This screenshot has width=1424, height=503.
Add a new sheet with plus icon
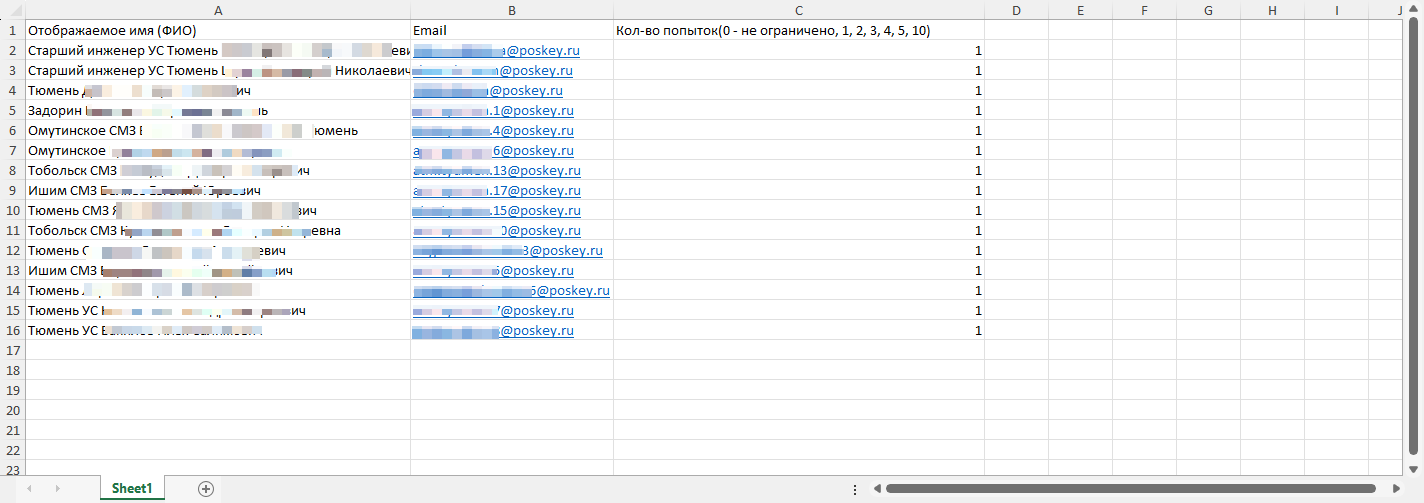(x=206, y=489)
